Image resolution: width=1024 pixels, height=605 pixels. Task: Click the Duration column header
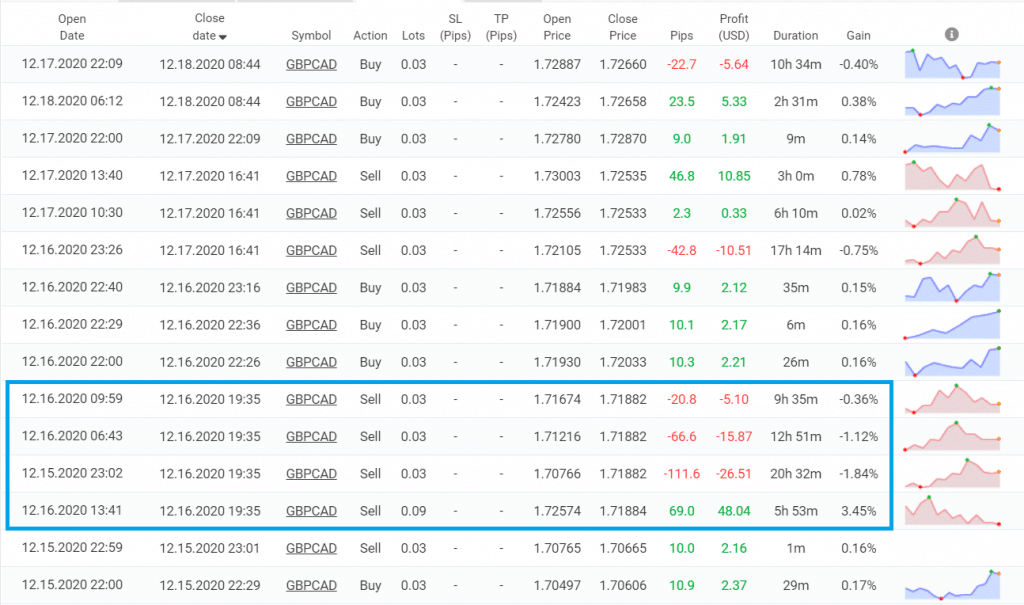795,36
